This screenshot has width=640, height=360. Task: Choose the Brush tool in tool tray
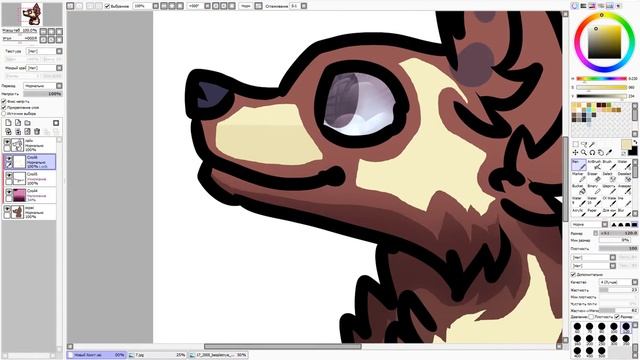pos(609,164)
